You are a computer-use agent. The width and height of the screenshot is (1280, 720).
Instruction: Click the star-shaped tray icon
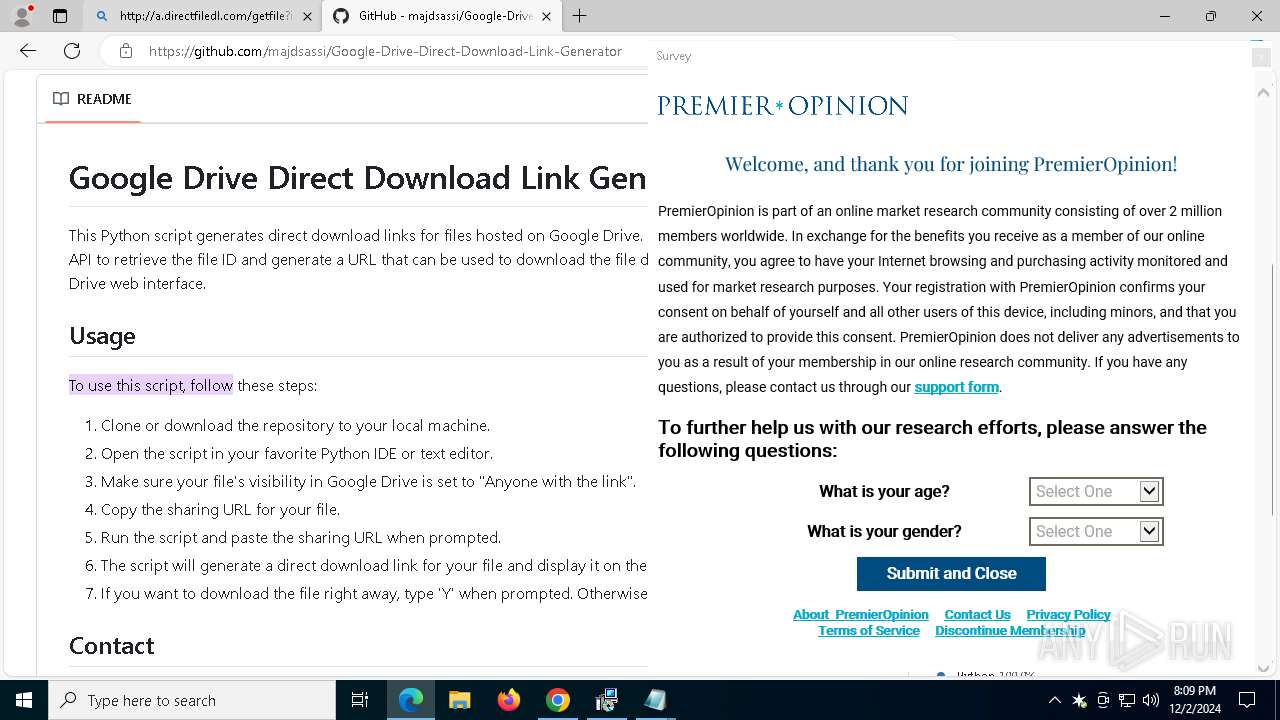click(x=1079, y=700)
